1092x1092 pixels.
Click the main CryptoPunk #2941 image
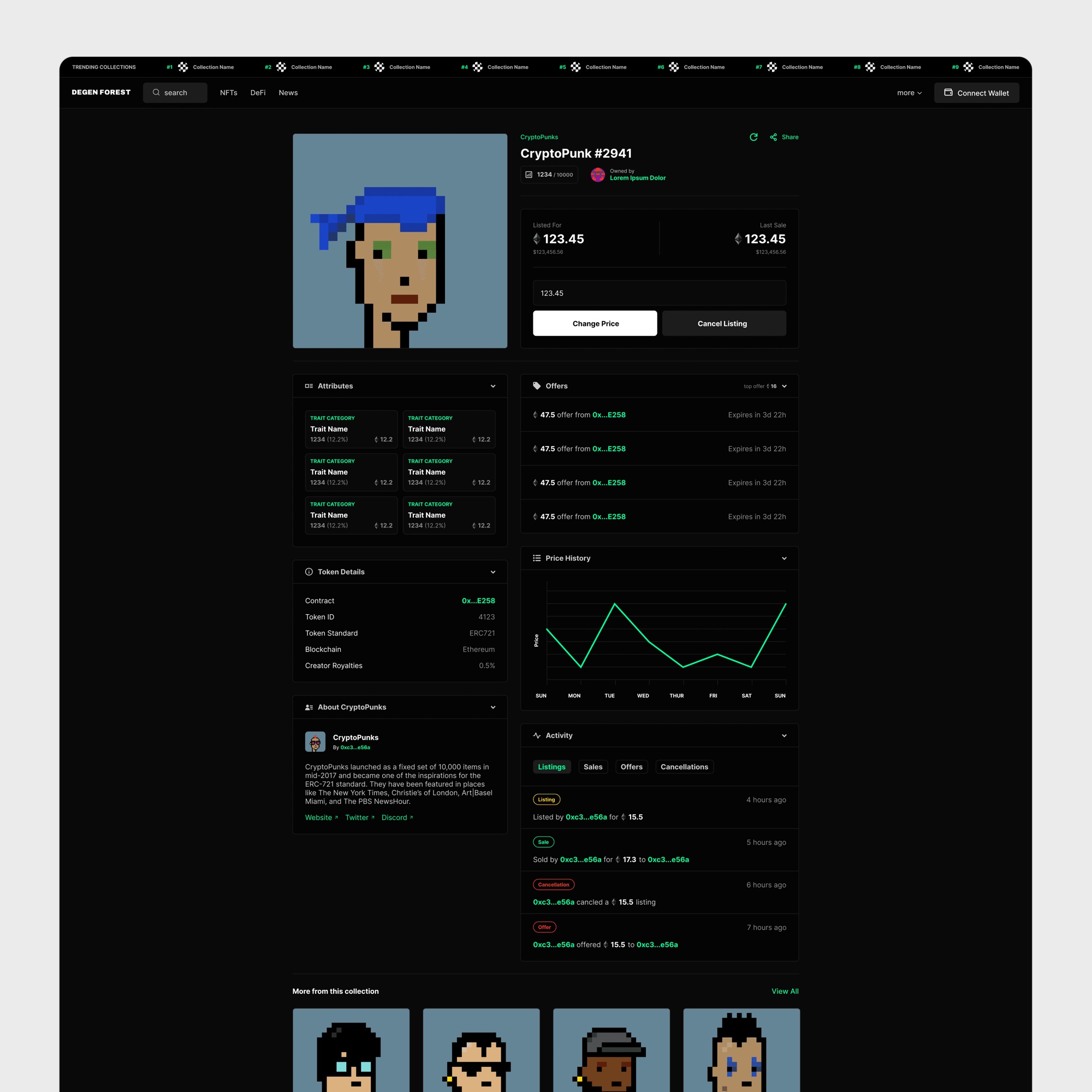[400, 241]
